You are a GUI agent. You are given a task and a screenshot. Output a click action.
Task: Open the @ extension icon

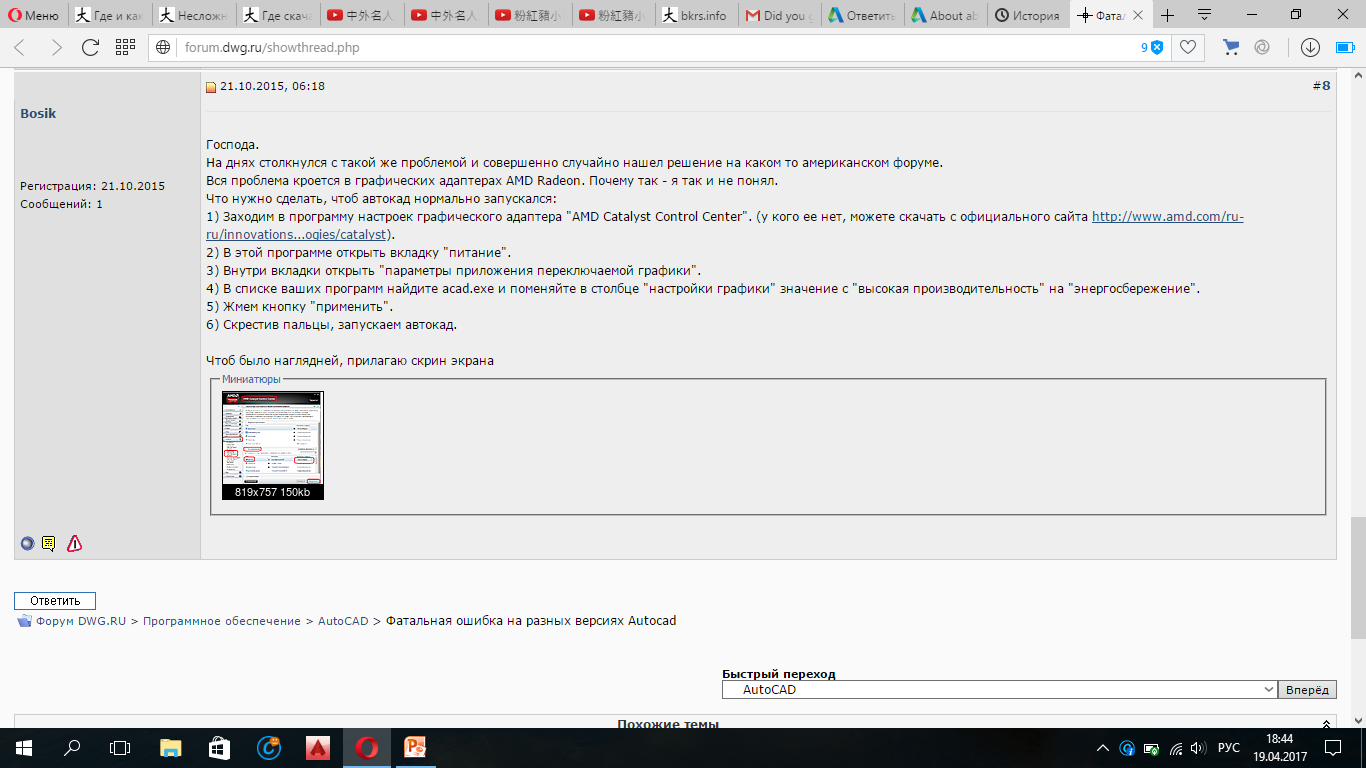[1262, 47]
